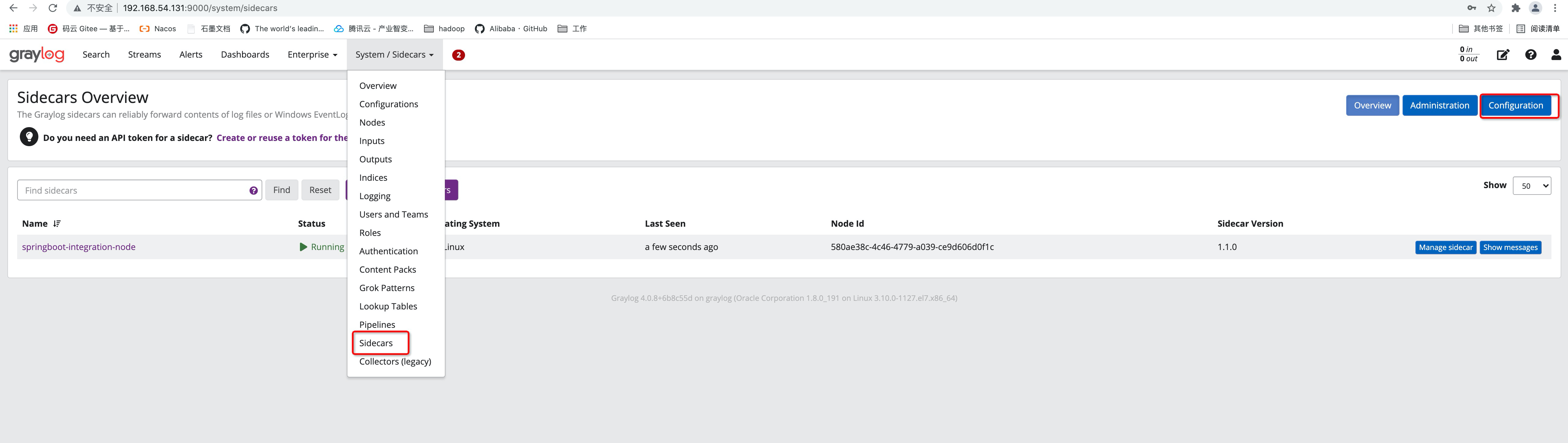Open the System / Sidecars dropdown

394,54
